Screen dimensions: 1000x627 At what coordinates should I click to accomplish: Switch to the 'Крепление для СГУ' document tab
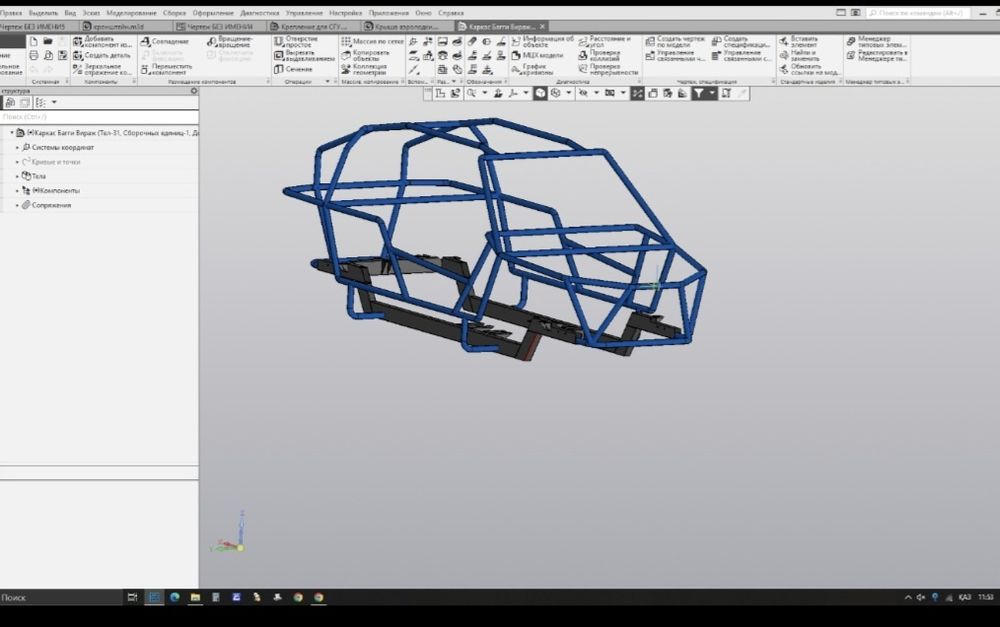coord(310,26)
